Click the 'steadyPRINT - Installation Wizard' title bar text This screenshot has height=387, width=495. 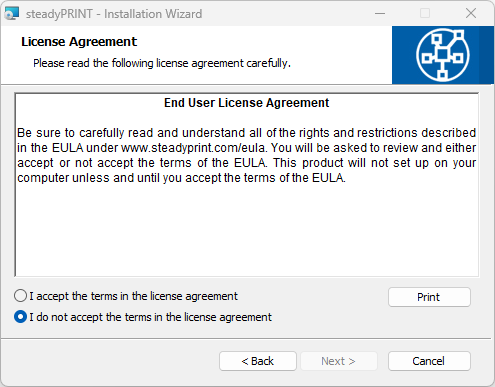tap(114, 14)
